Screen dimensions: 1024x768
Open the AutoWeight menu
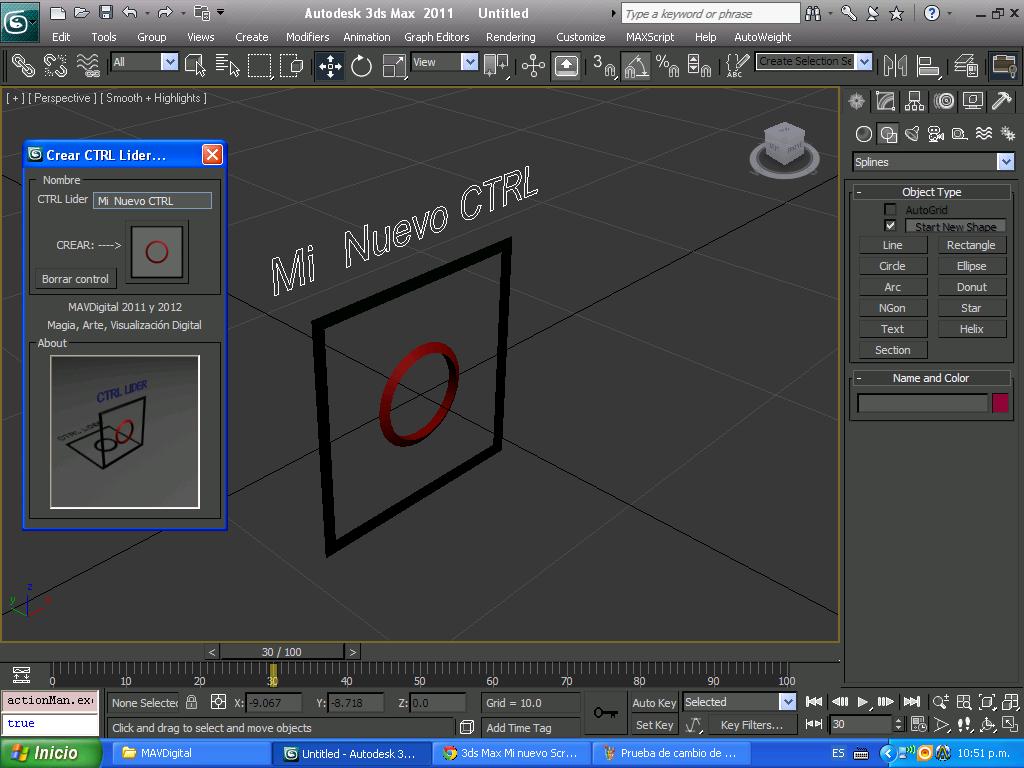(762, 37)
